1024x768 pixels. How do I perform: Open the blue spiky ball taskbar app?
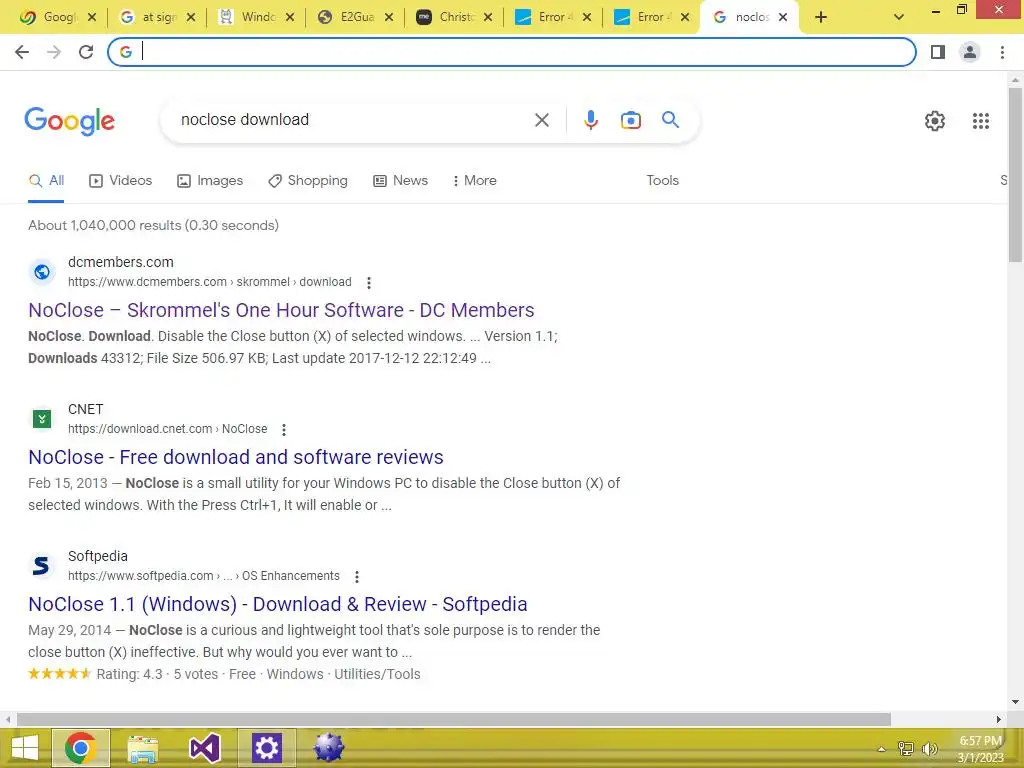(328, 748)
